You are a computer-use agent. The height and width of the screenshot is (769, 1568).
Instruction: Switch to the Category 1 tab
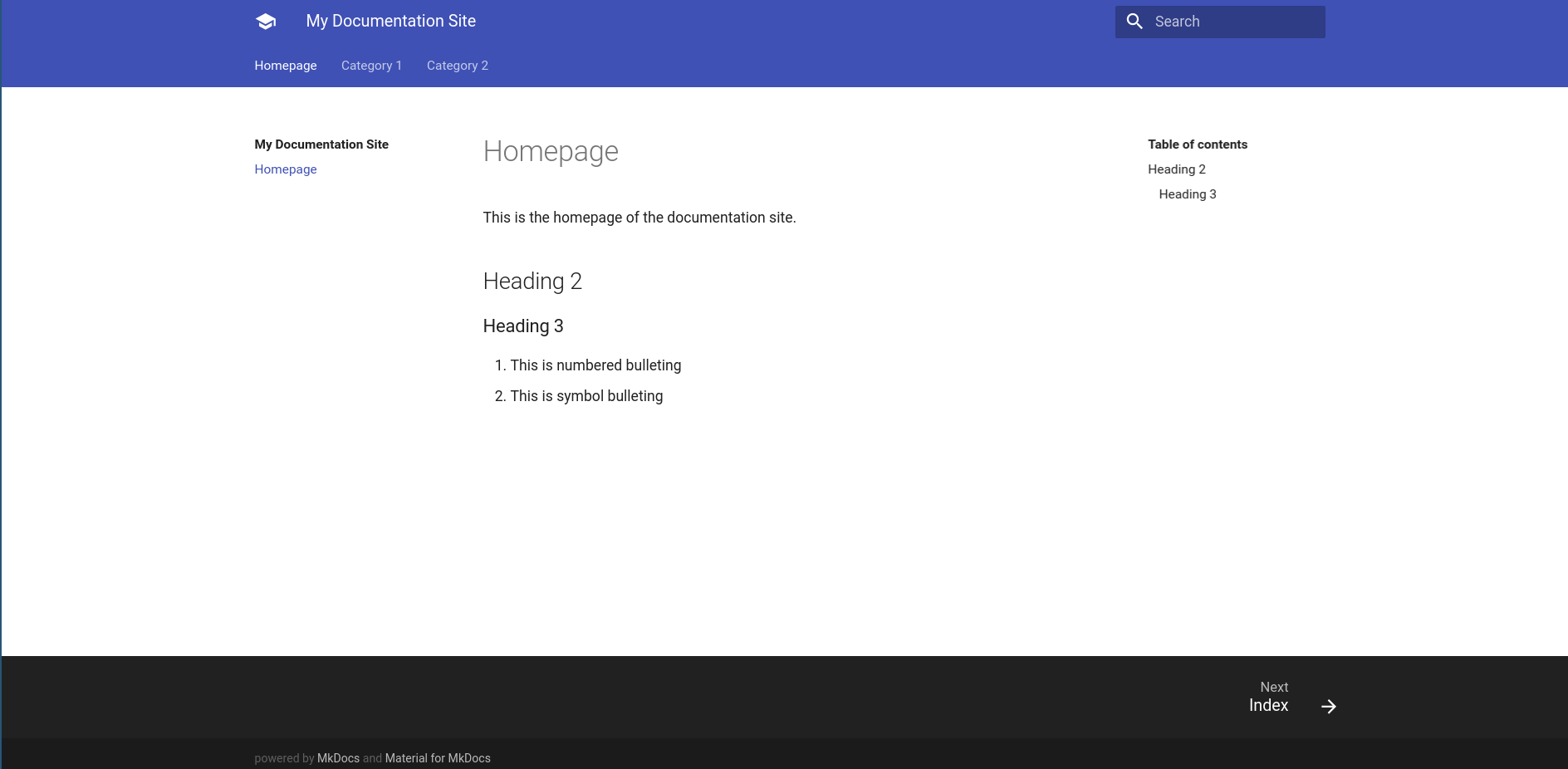point(371,66)
